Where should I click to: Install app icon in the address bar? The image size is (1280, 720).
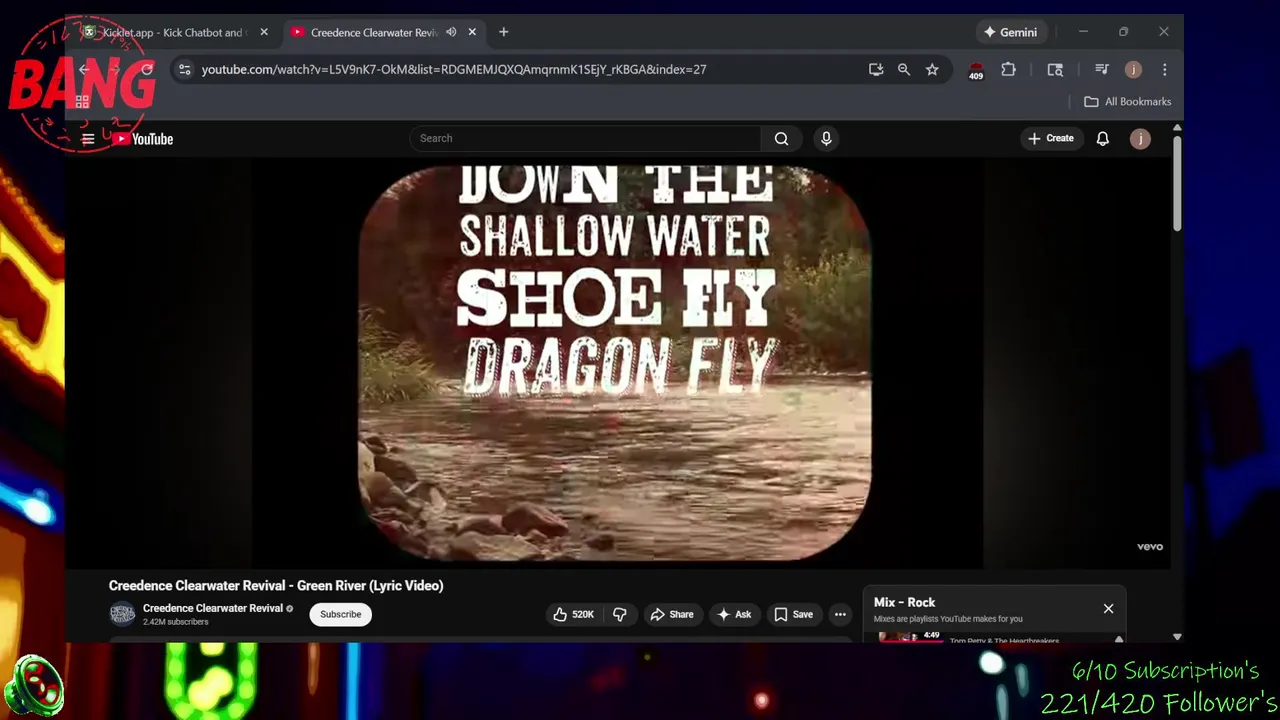pyautogui.click(x=876, y=70)
